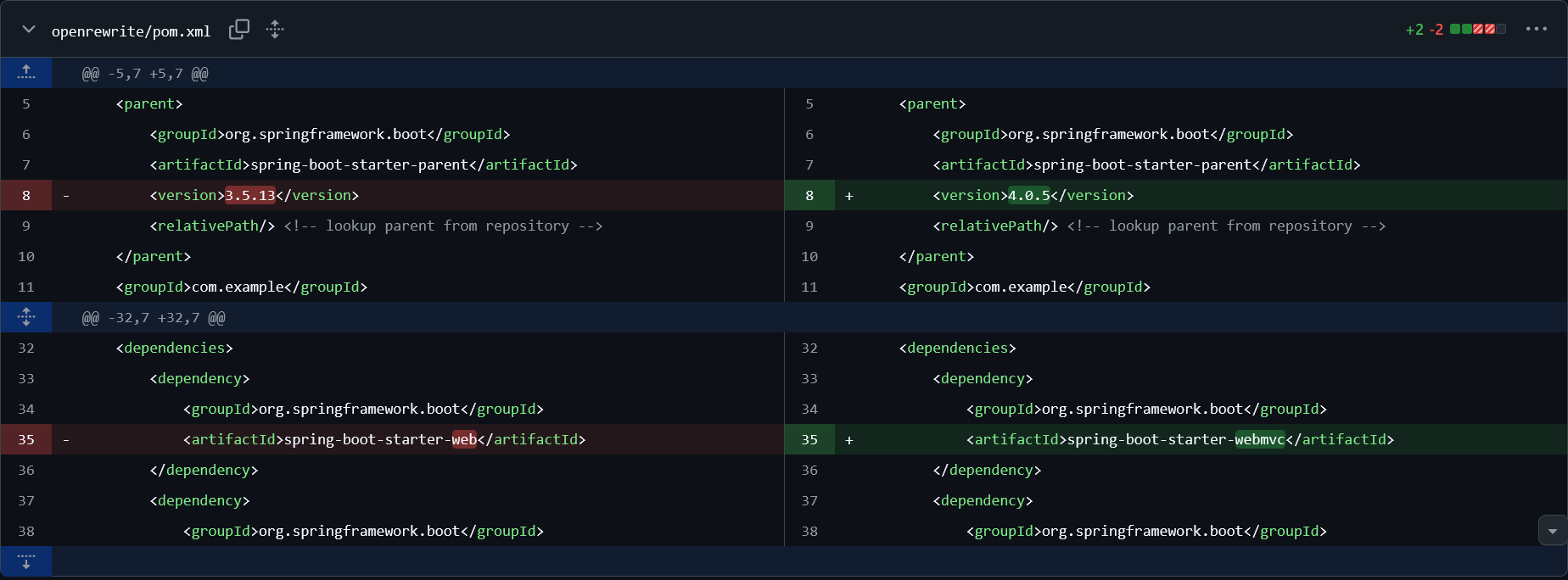Click the bottom-right scroll down arrow button

pyautogui.click(x=1552, y=531)
